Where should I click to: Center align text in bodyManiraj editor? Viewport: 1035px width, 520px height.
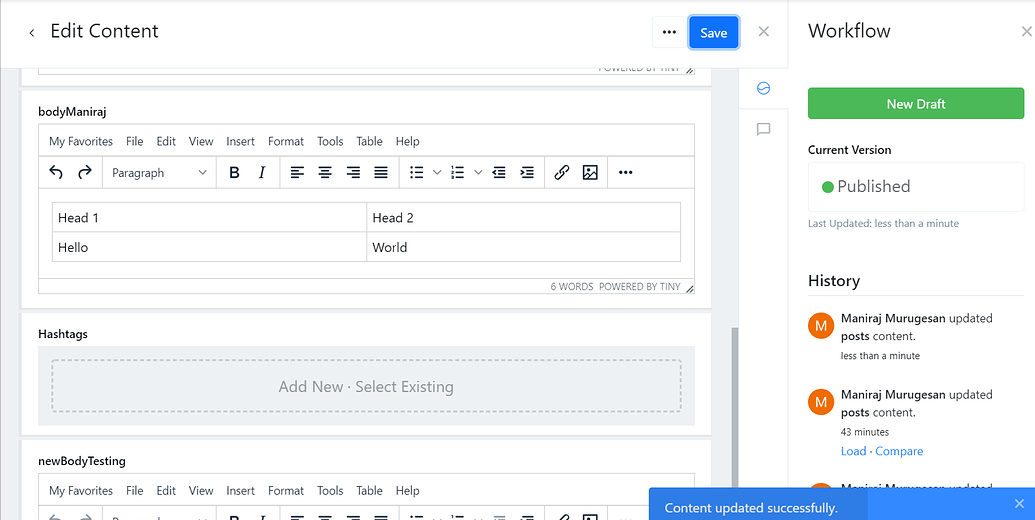[325, 173]
